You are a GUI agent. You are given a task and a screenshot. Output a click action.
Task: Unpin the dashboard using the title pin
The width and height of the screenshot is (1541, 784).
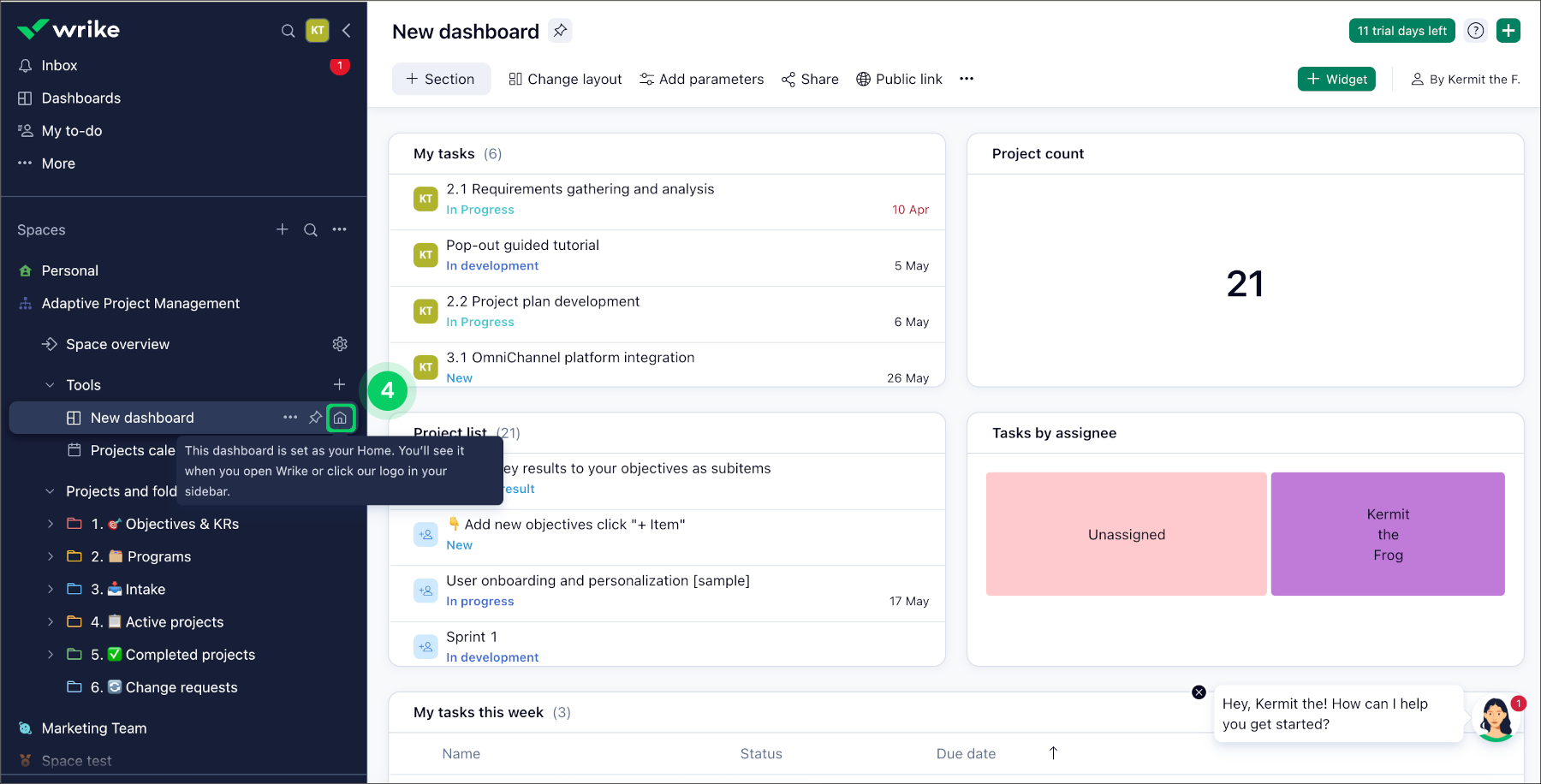560,31
